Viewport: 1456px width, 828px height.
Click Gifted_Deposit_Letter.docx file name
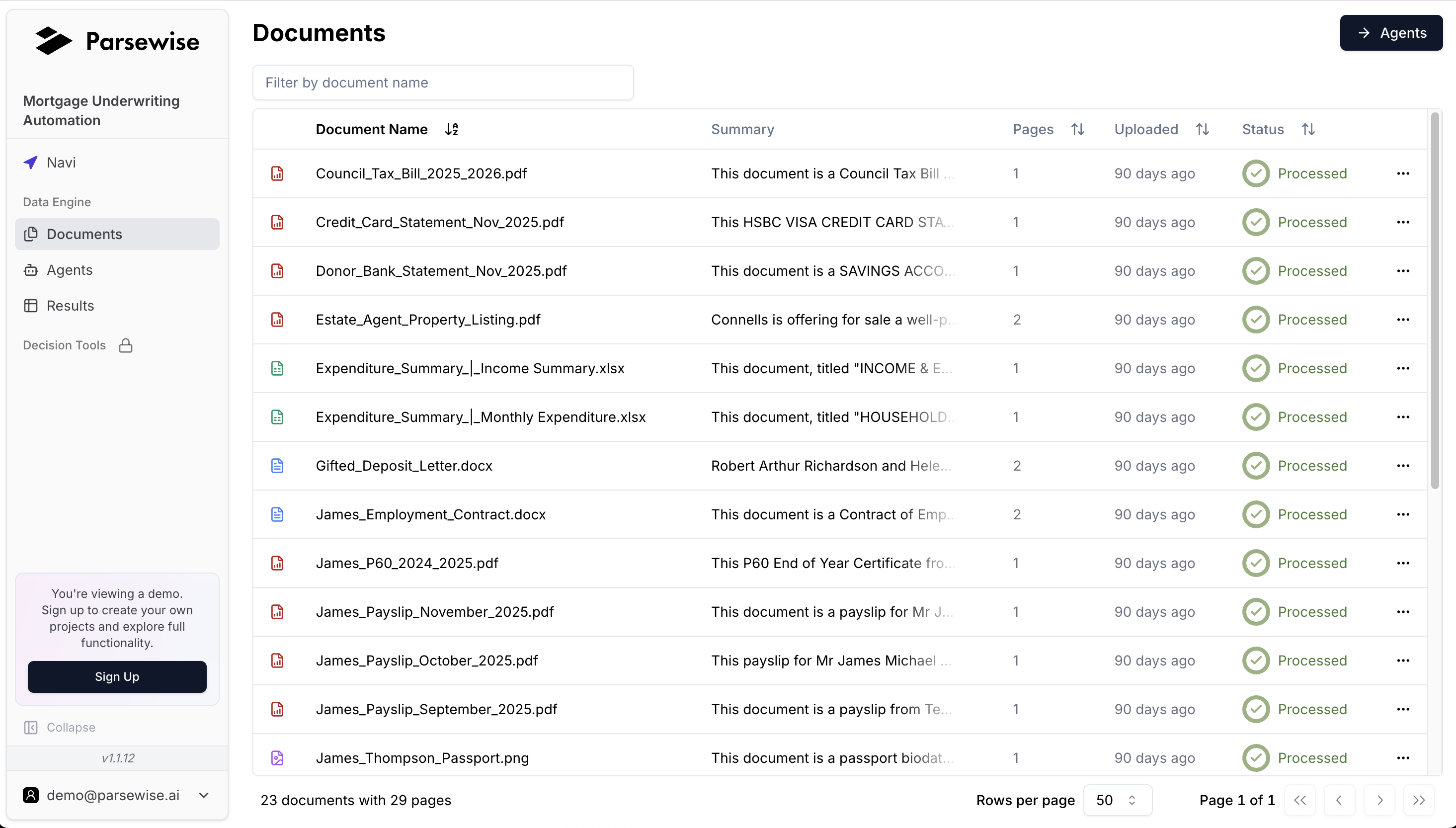[x=404, y=466]
